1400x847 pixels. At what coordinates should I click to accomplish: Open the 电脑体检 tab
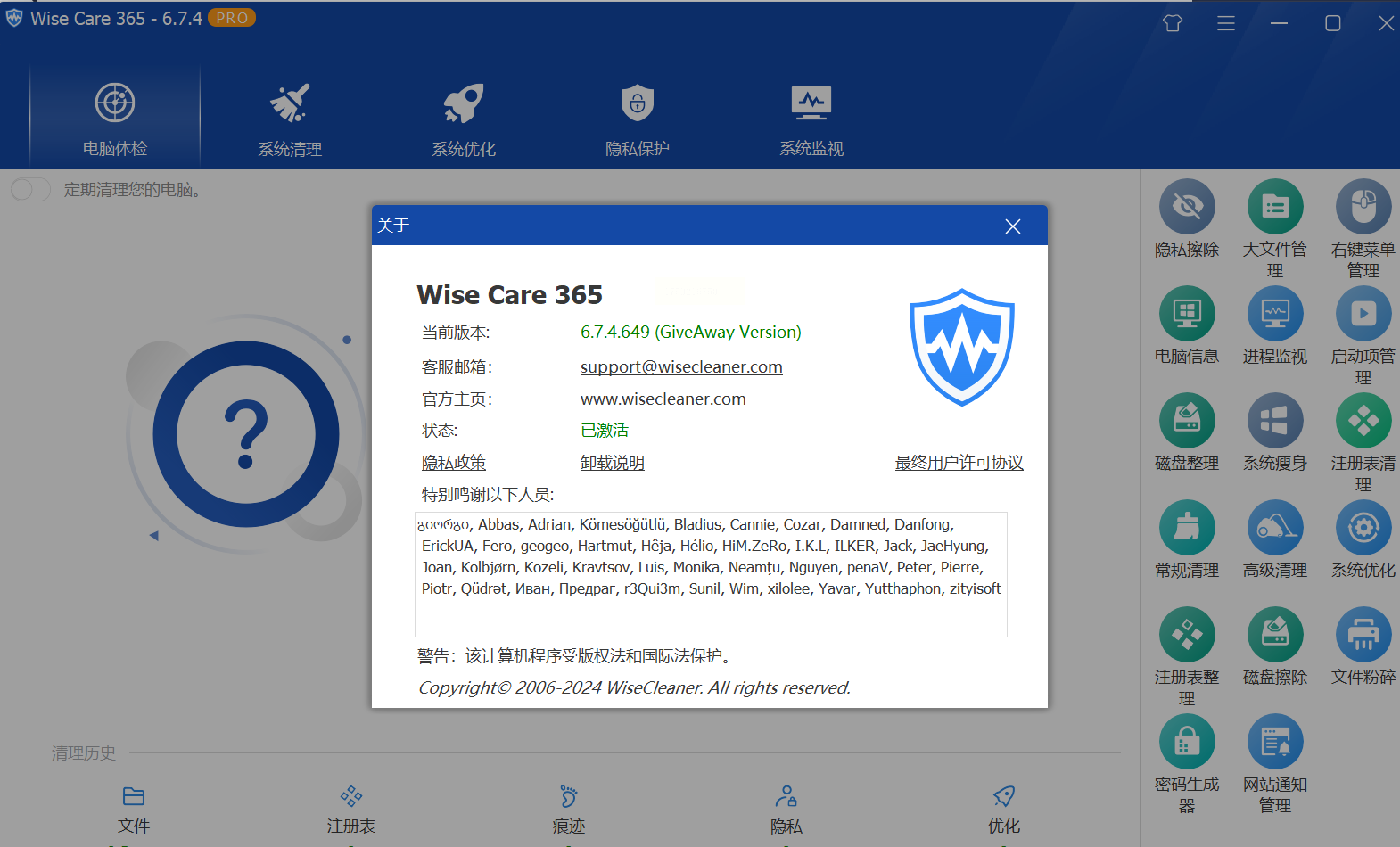(x=115, y=117)
